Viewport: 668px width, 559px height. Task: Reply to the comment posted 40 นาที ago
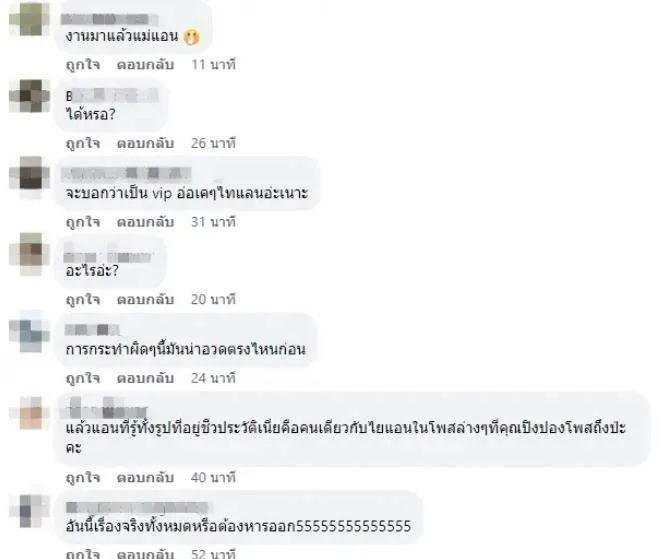145,478
